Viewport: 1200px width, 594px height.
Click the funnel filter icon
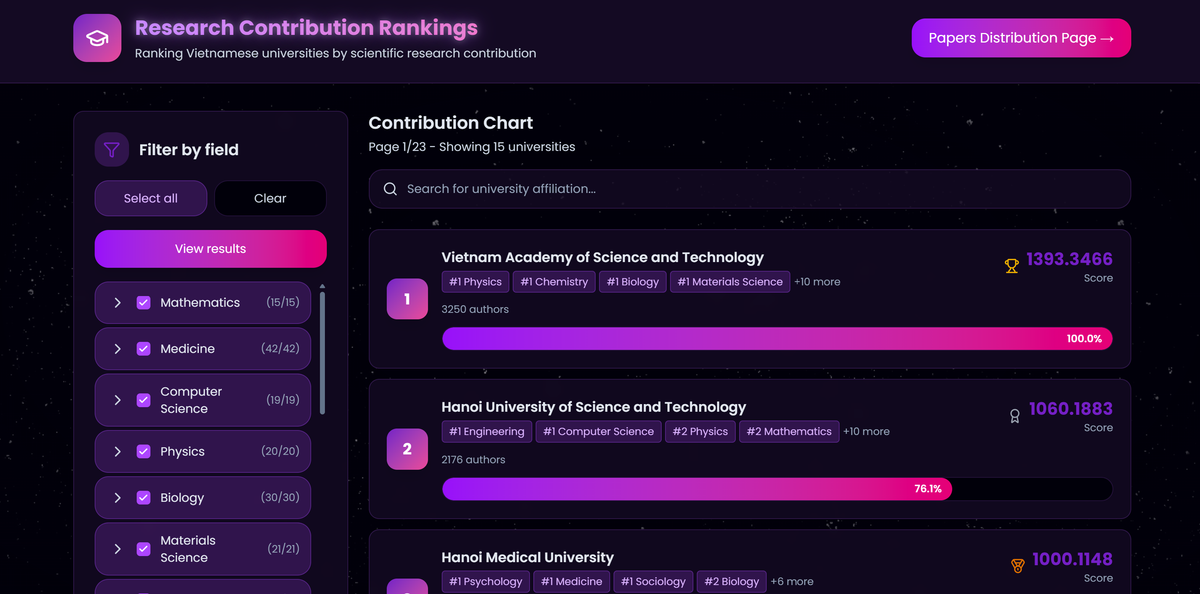[112, 150]
